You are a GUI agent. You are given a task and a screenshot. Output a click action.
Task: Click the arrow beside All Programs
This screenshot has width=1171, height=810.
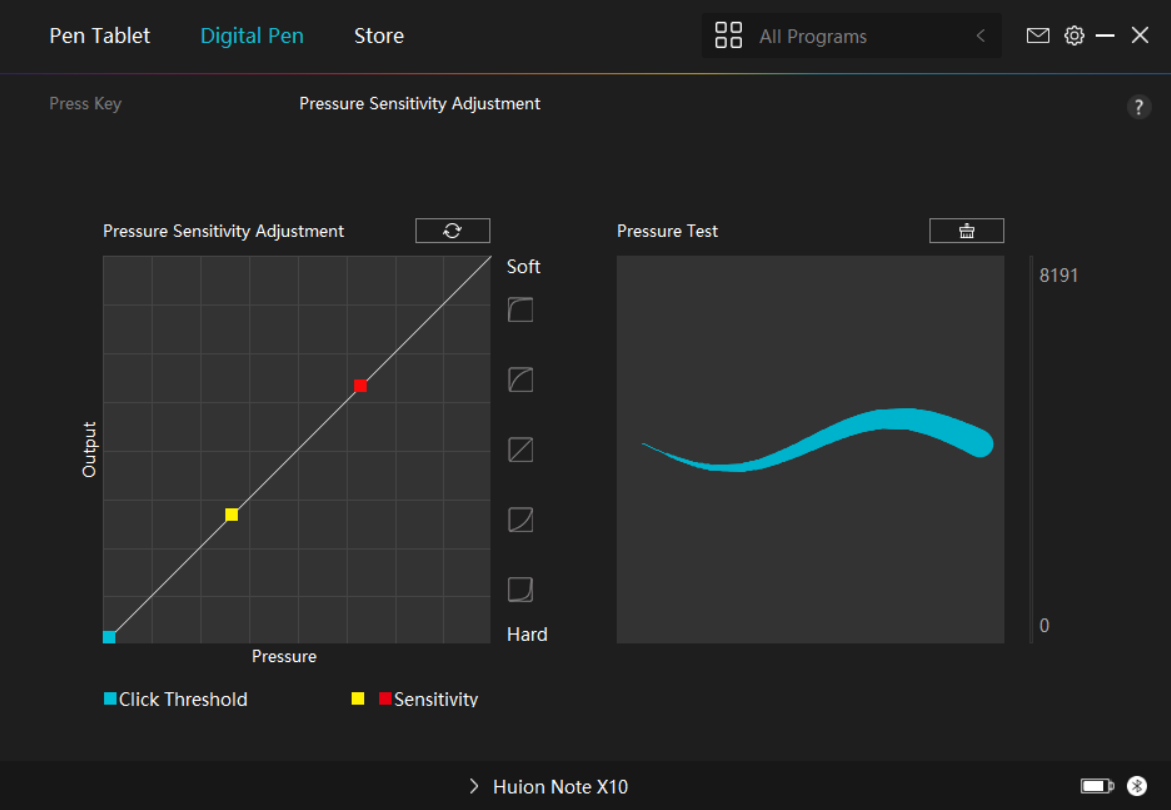point(980,36)
